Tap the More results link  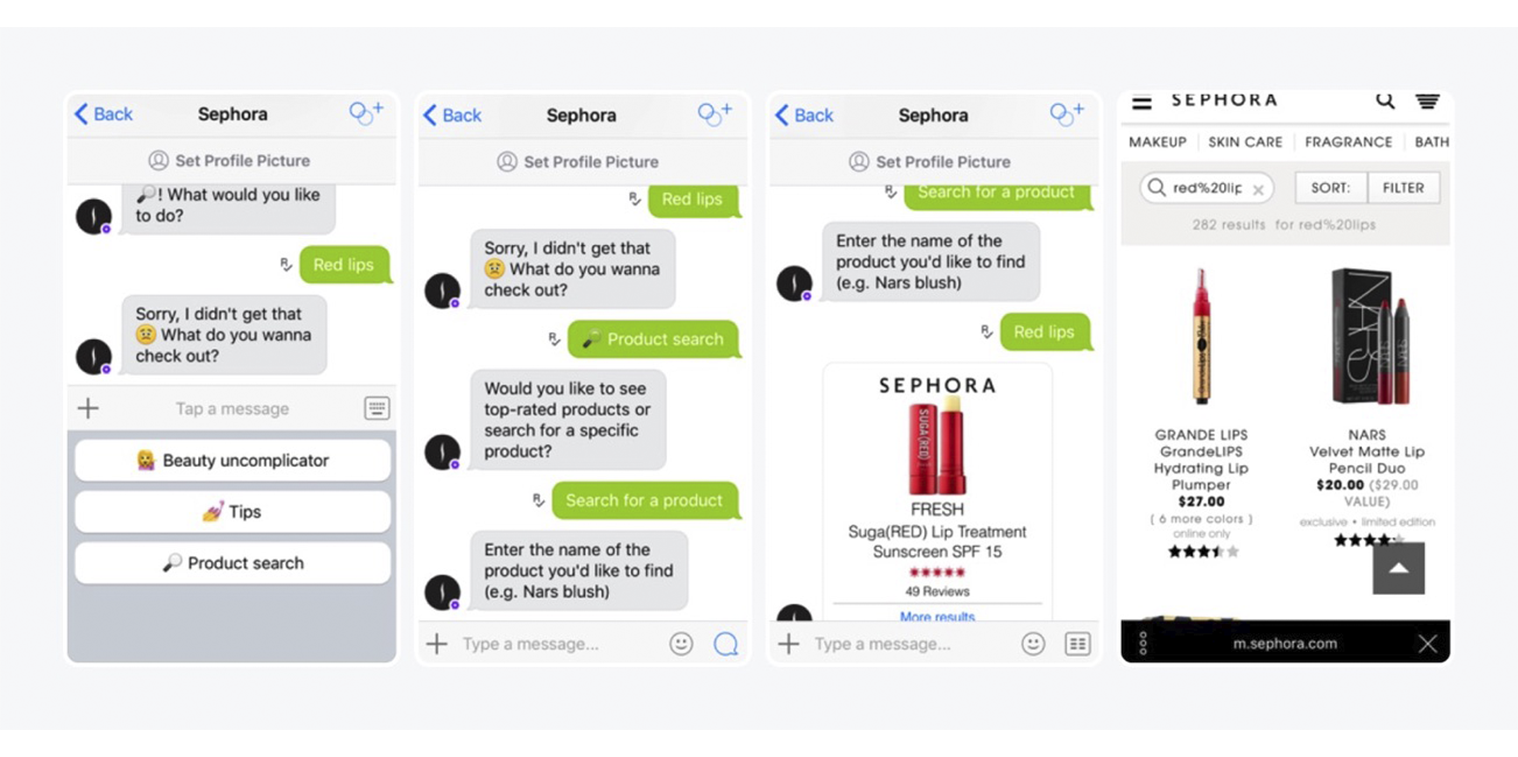coord(937,616)
